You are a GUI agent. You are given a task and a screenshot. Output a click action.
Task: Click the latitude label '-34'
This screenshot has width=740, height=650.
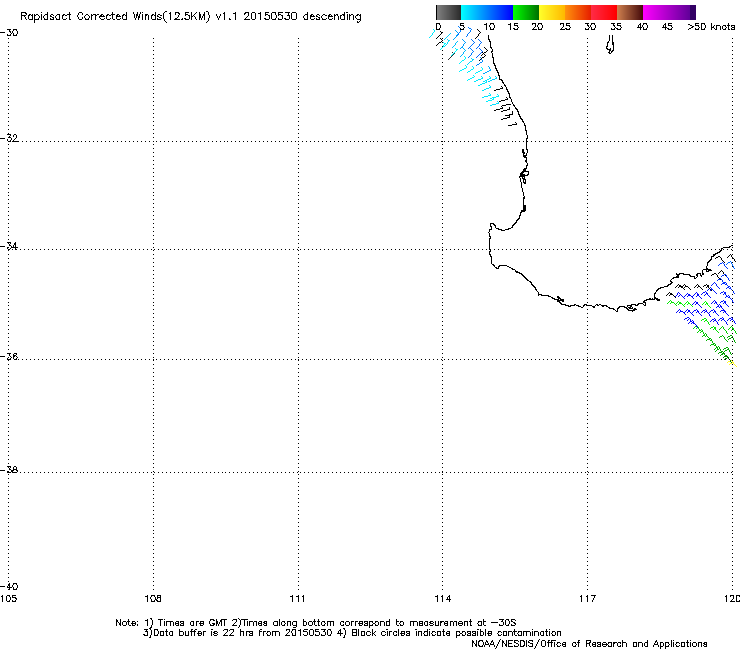pyautogui.click(x=9, y=246)
